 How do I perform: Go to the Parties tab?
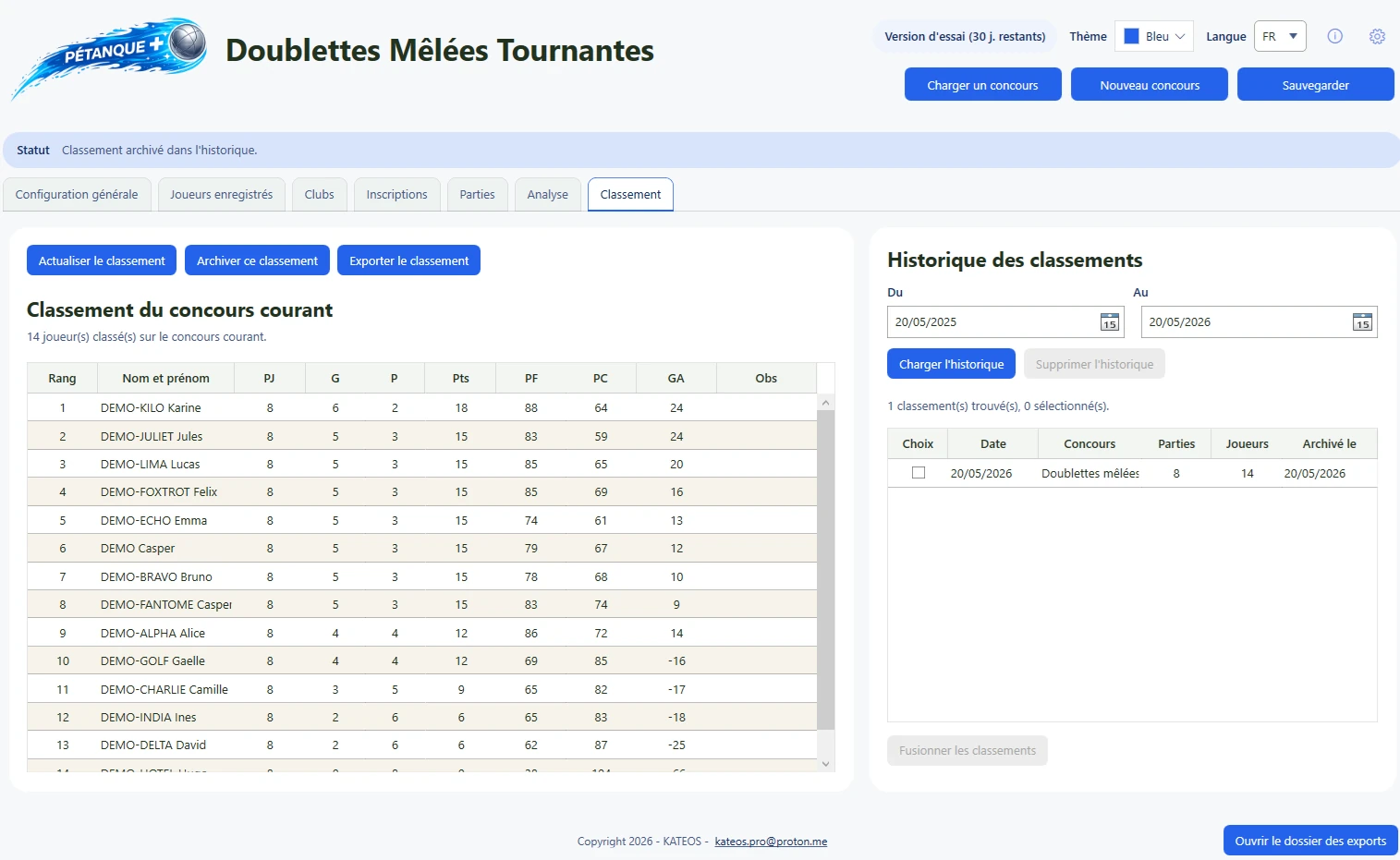click(x=478, y=194)
